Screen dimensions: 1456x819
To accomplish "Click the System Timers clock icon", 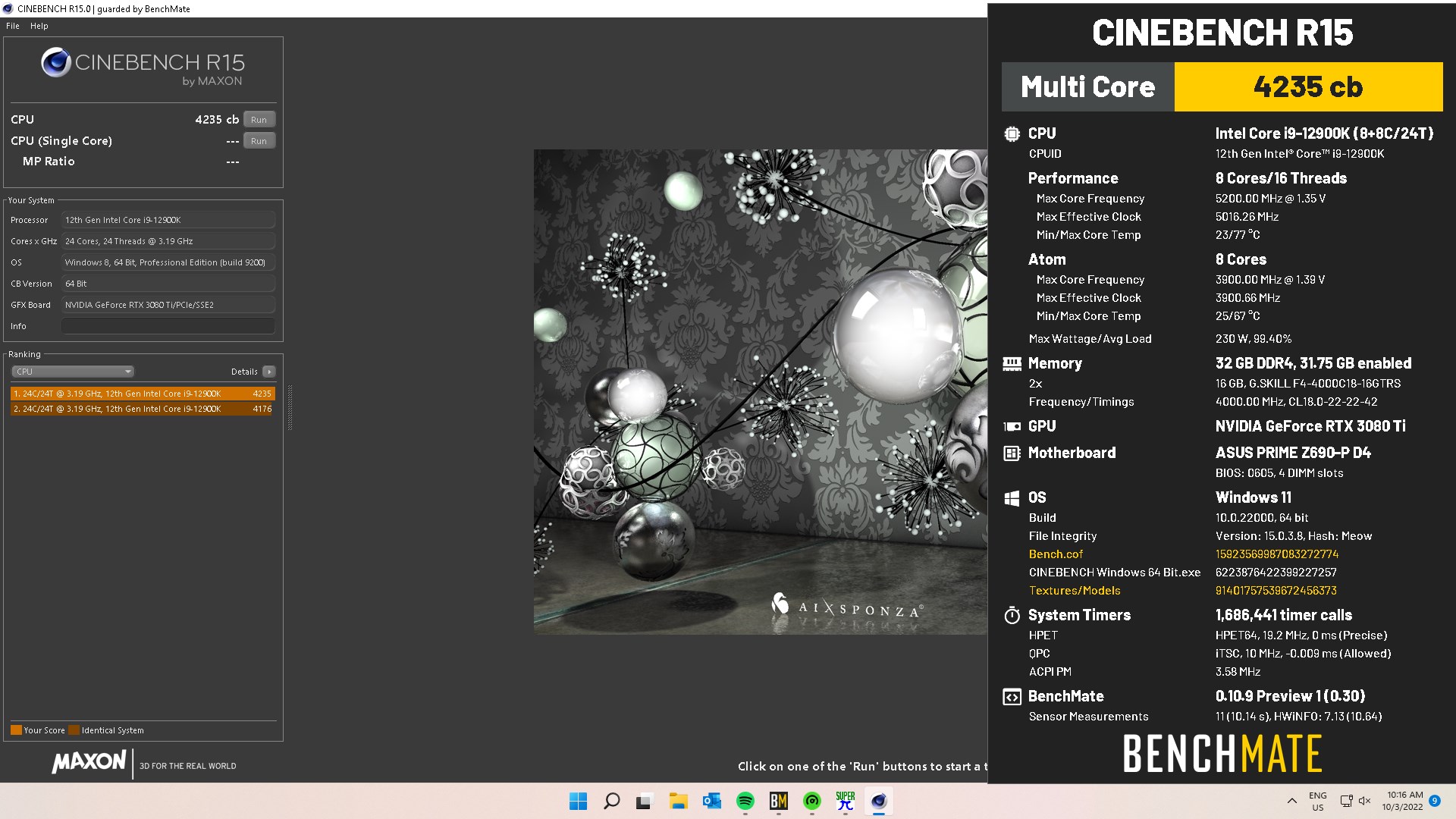I will pyautogui.click(x=1012, y=616).
